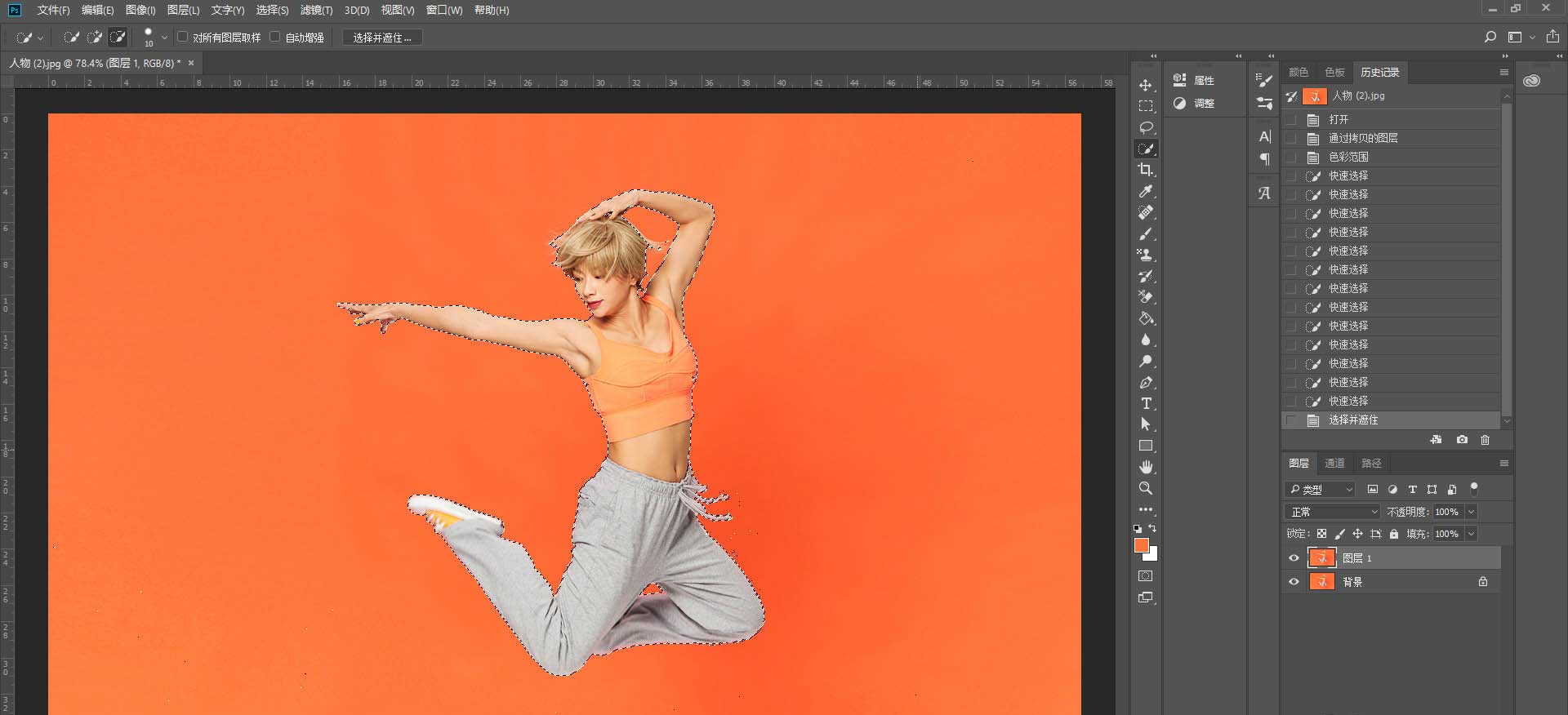Switch to the 通道 tab
Viewport: 1568px width, 715px height.
[1334, 464]
